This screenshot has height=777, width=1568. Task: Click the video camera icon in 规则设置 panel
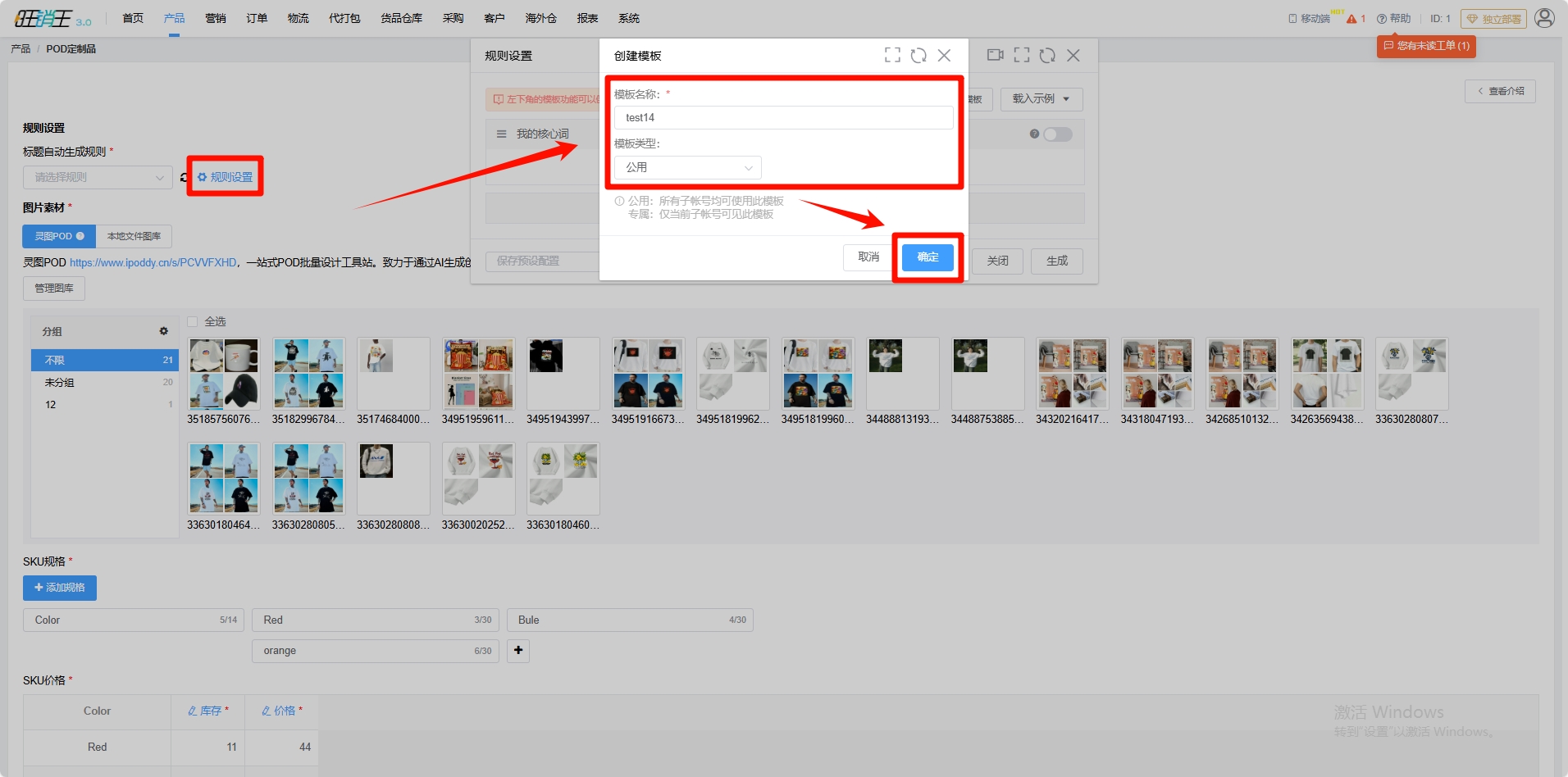click(995, 55)
